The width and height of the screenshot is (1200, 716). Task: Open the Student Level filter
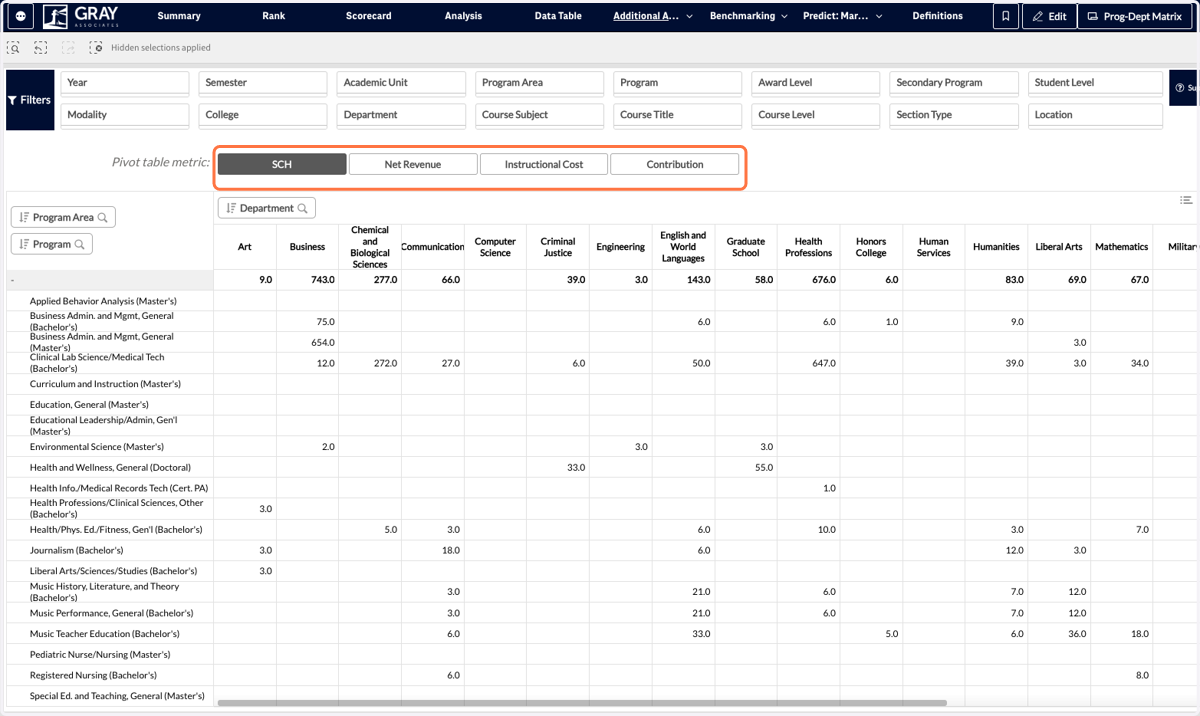1095,83
